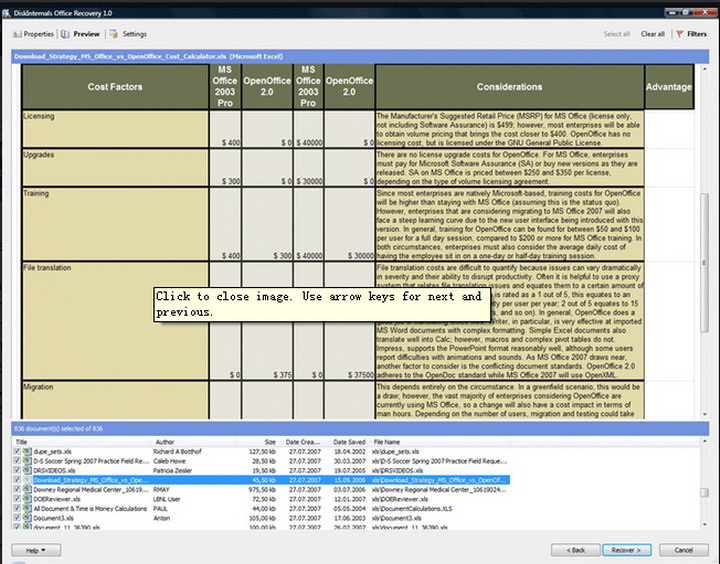Click file icon next to DRSVIDEOS.xls
Image resolution: width=720 pixels, height=564 pixels.
(26, 470)
